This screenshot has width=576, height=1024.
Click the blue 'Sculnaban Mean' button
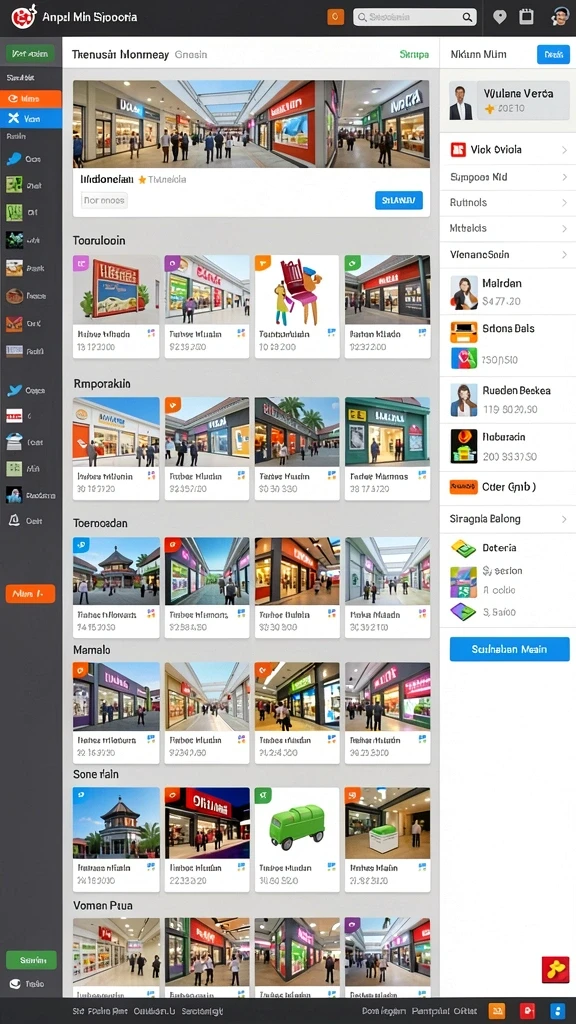509,650
